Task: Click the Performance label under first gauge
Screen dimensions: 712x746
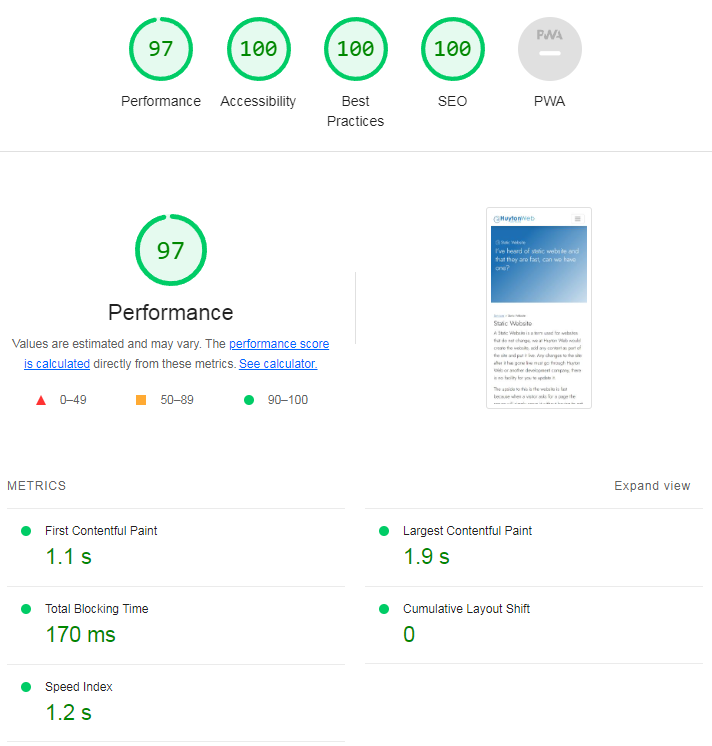Action: tap(161, 101)
